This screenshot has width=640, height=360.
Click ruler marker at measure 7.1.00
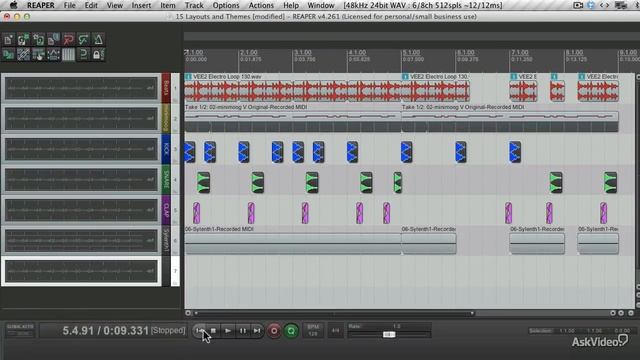520,53
